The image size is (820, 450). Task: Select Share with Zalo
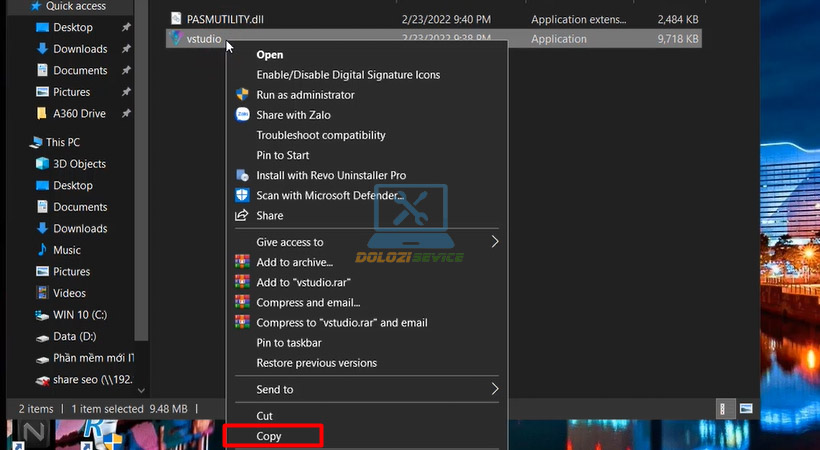[x=293, y=115]
